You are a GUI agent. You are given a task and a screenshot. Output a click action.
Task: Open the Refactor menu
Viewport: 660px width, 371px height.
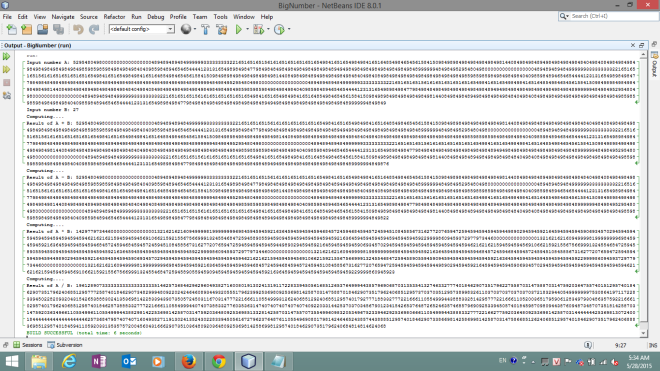(x=114, y=17)
